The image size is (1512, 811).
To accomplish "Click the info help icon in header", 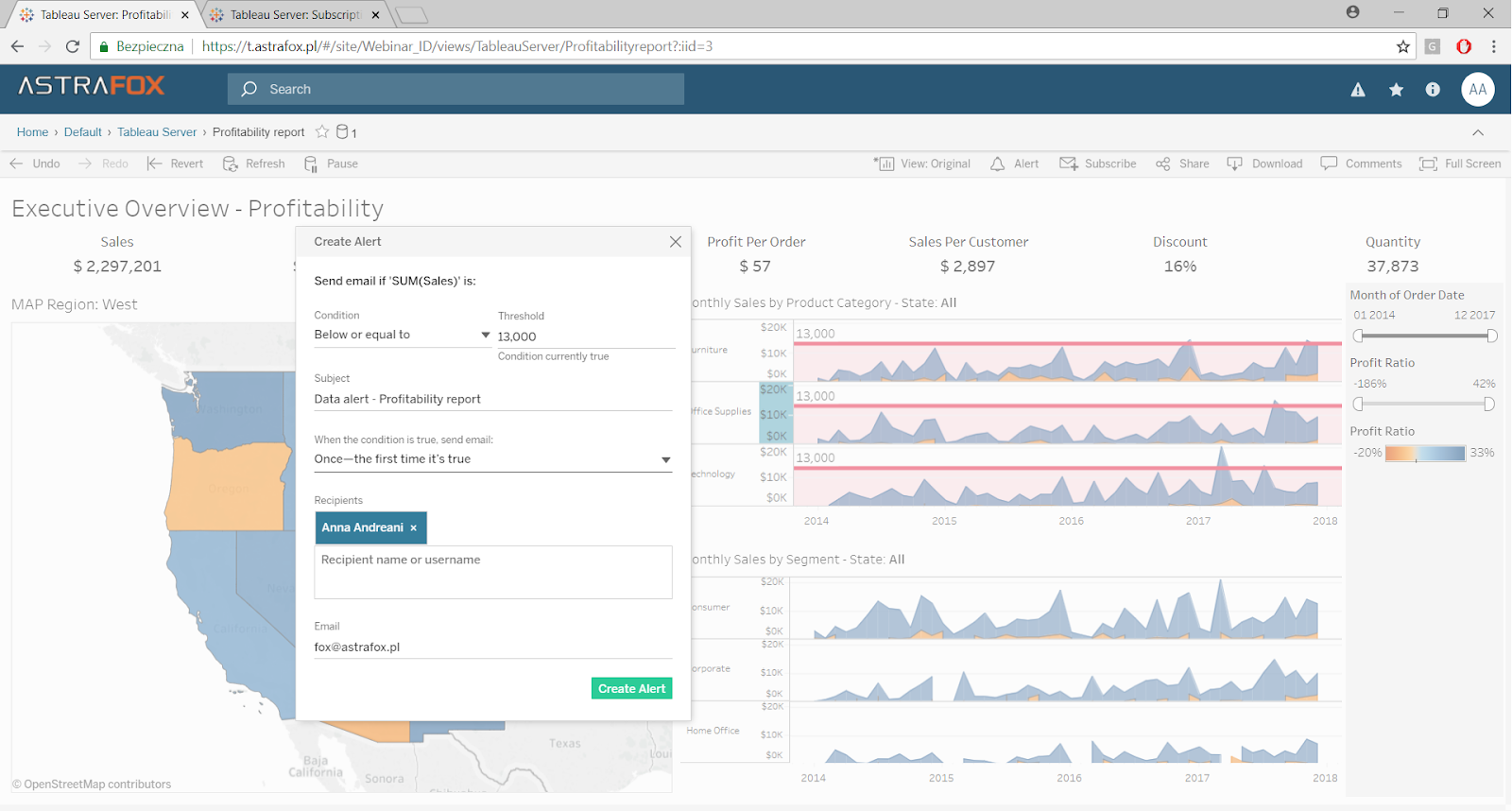I will point(1433,90).
